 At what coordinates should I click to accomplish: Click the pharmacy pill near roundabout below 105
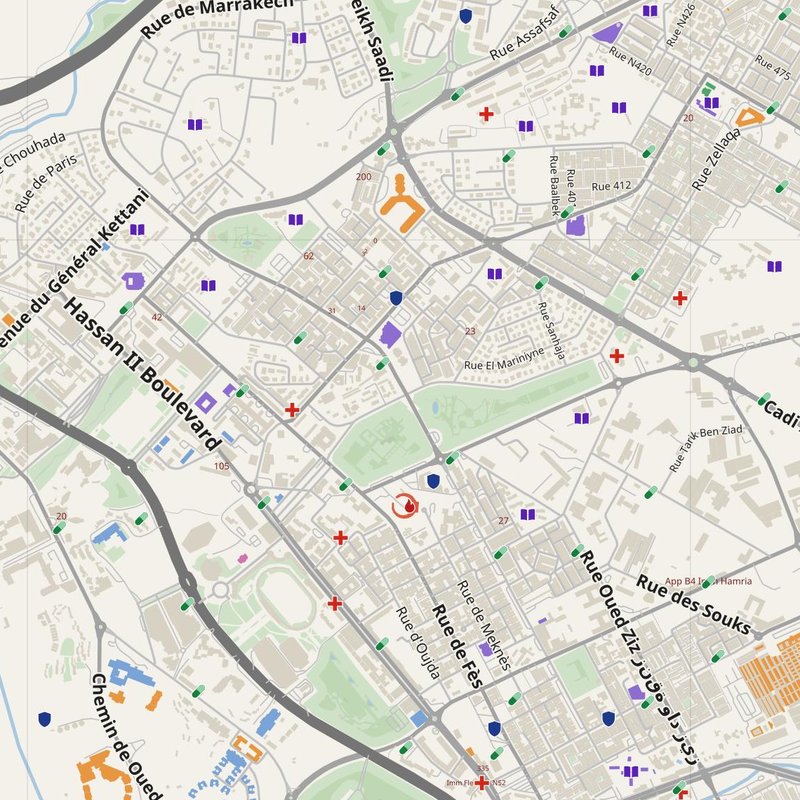coord(264,503)
